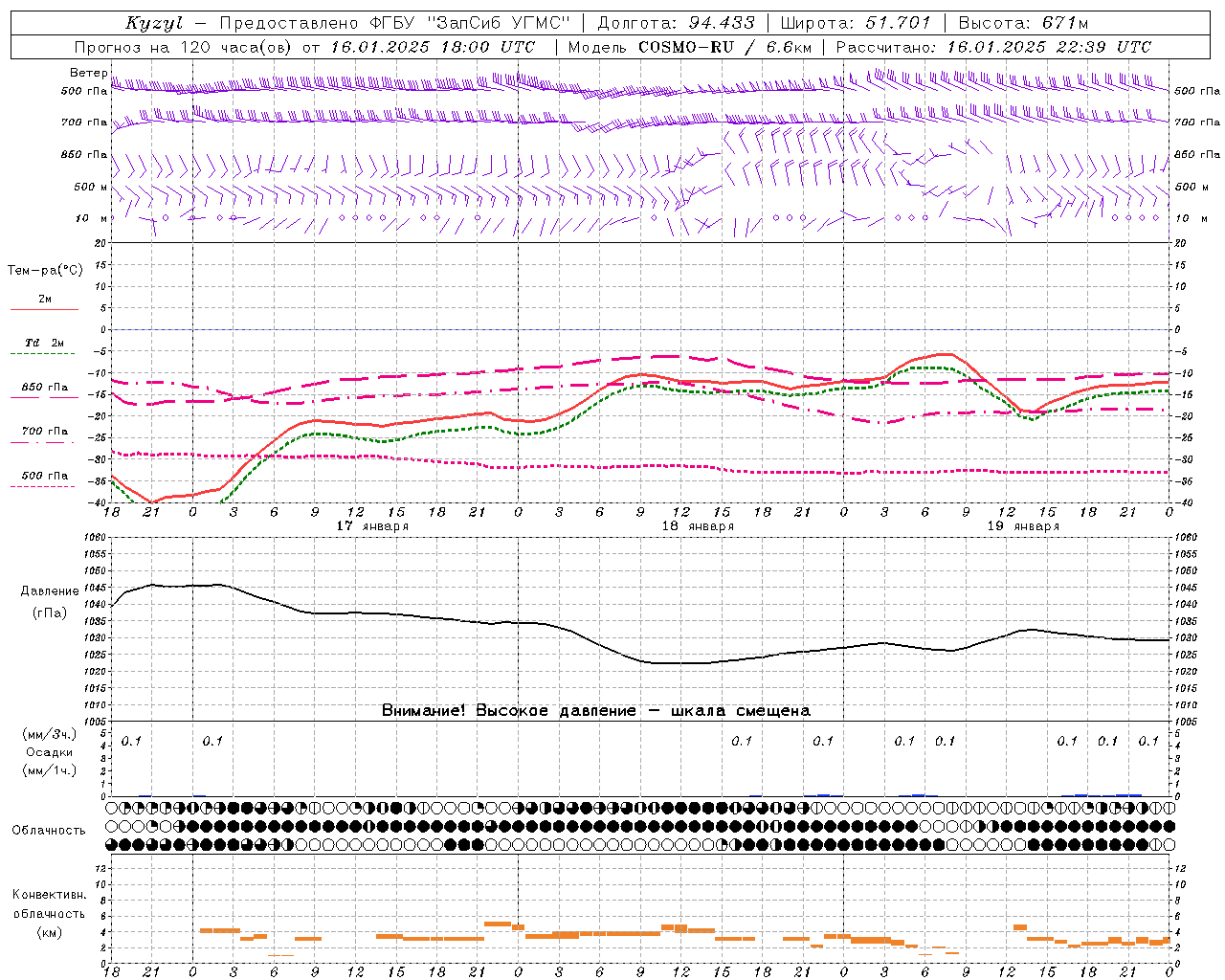This screenshot has height=980, width=1225.
Task: Click the "Долгота: 94.433" header field
Action: click(x=676, y=23)
